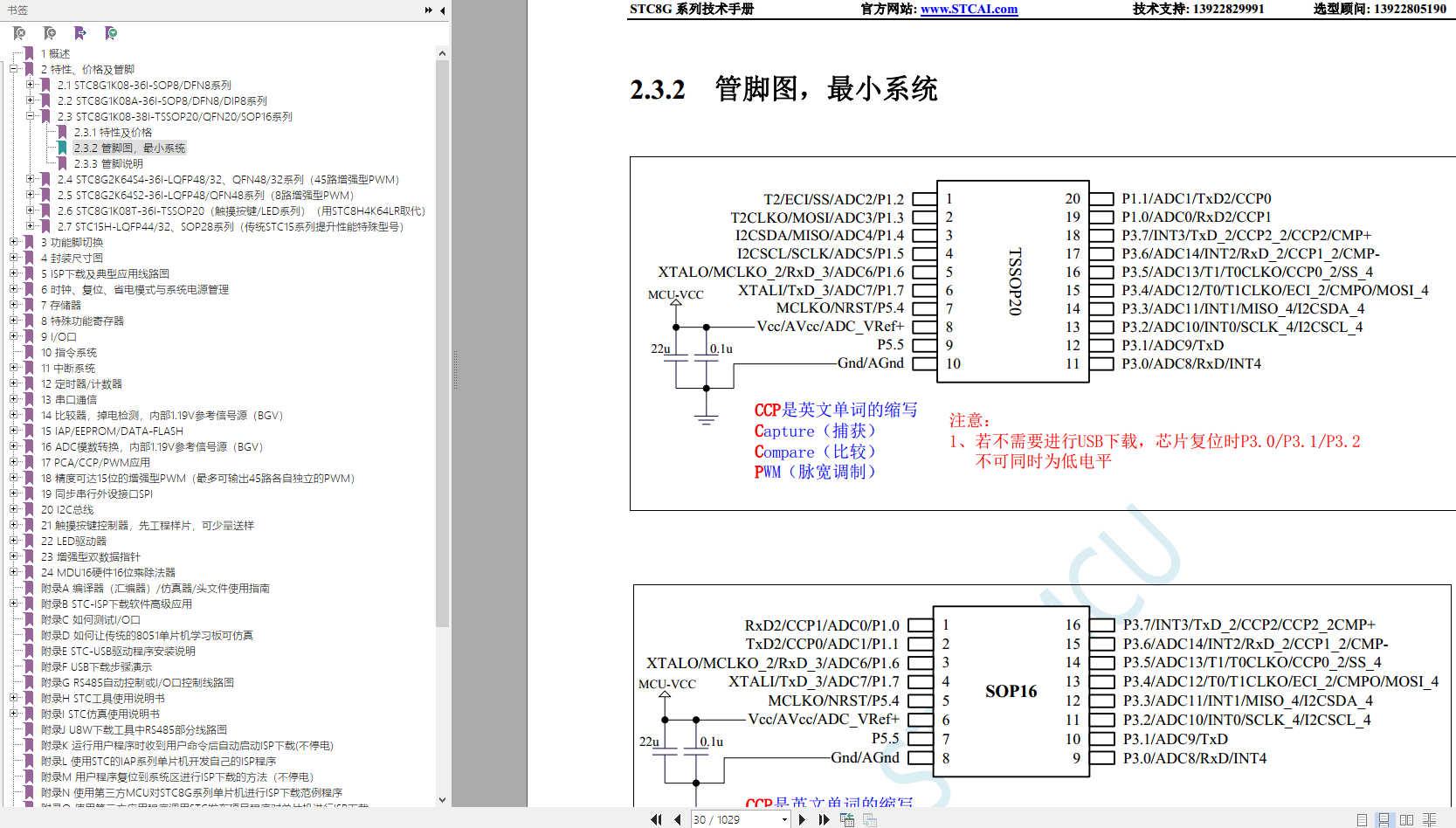Click the bookmarks panel scrollbar up arrow
Viewport: 1456px width, 828px height.
pos(442,53)
